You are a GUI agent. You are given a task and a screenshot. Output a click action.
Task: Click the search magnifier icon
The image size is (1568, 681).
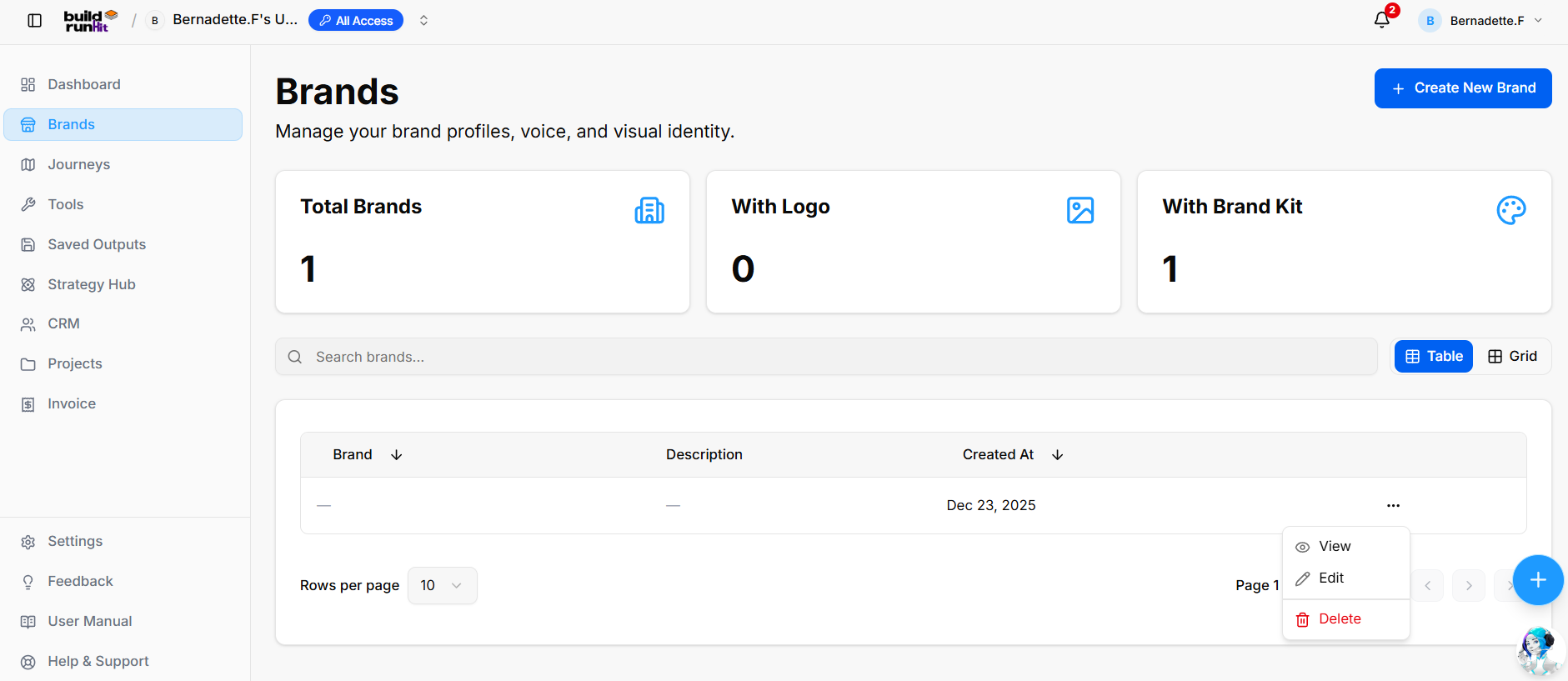tap(295, 357)
